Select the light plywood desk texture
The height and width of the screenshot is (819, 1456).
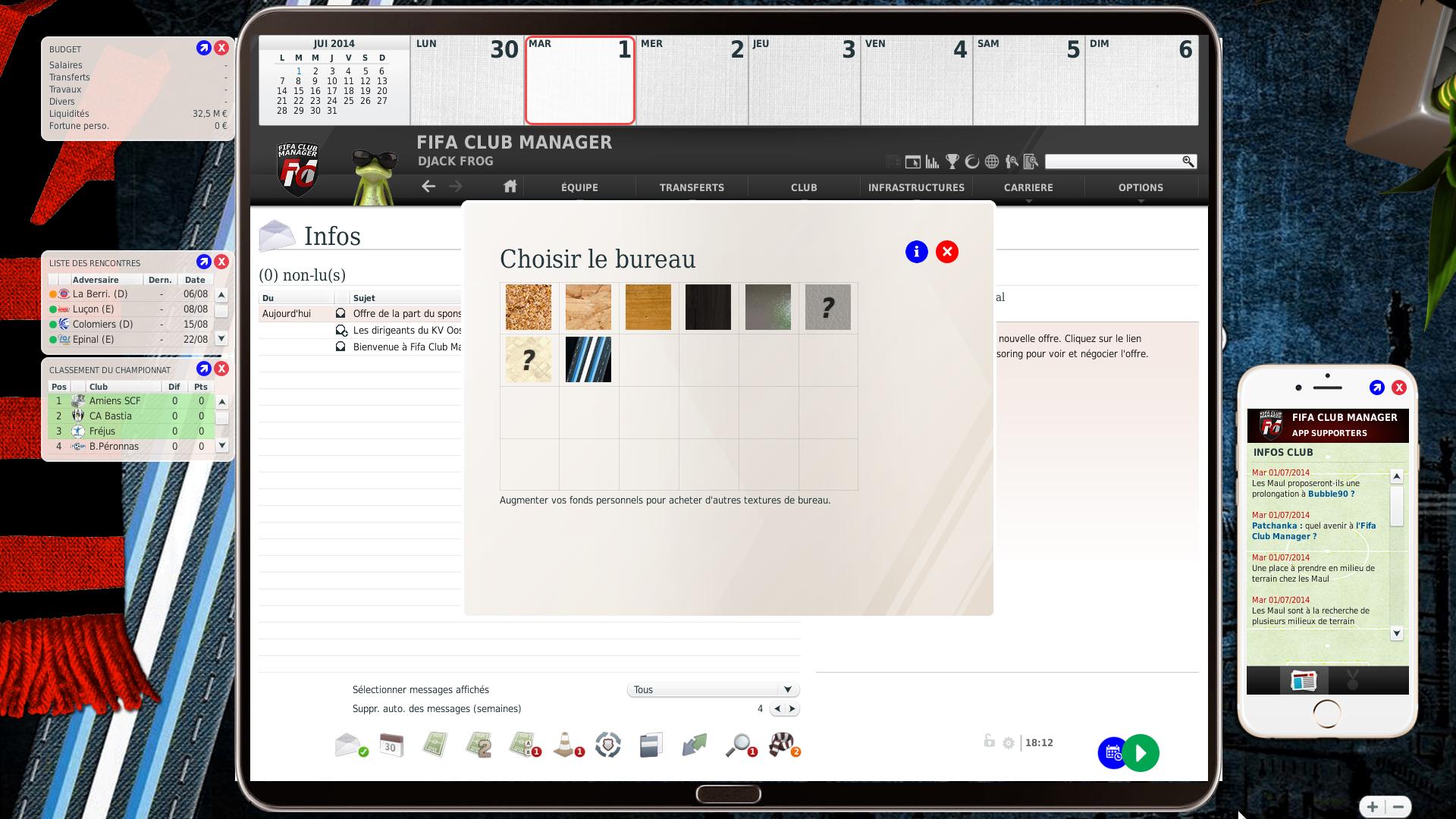point(588,307)
